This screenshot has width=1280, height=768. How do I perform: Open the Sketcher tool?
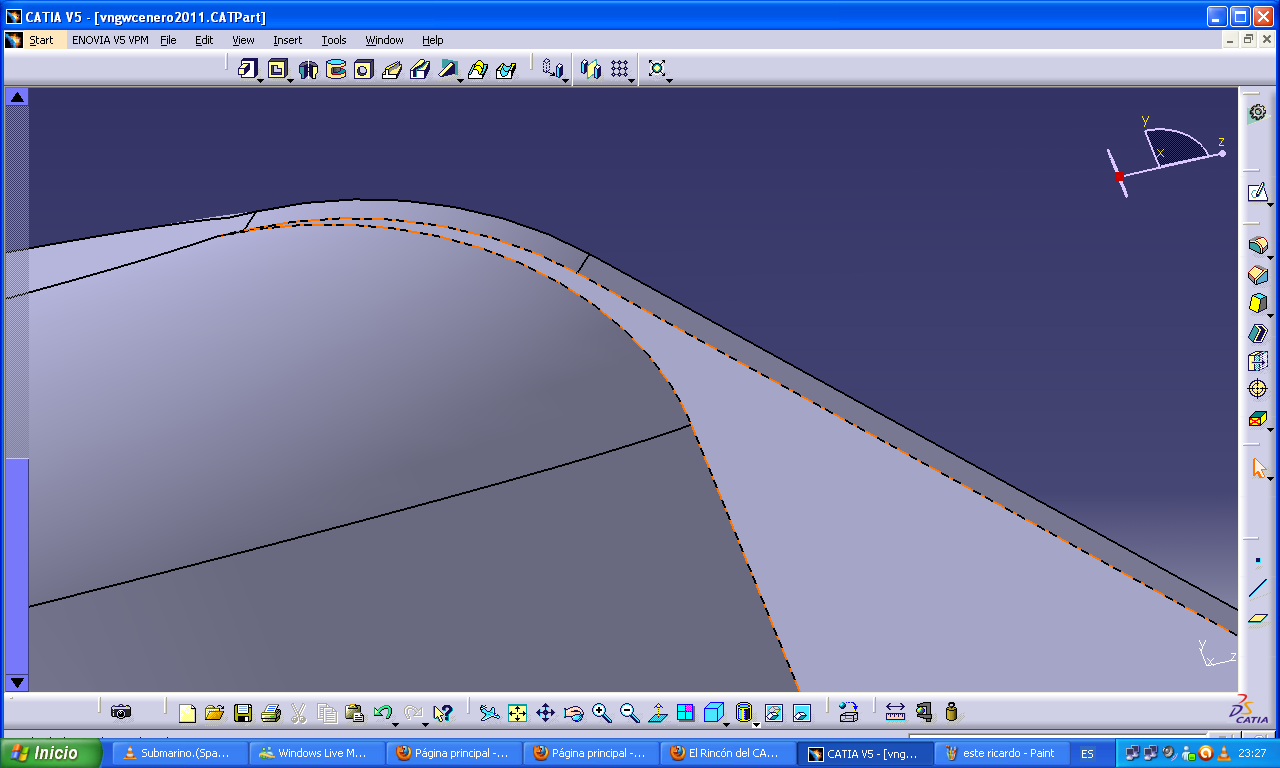pos(1257,192)
